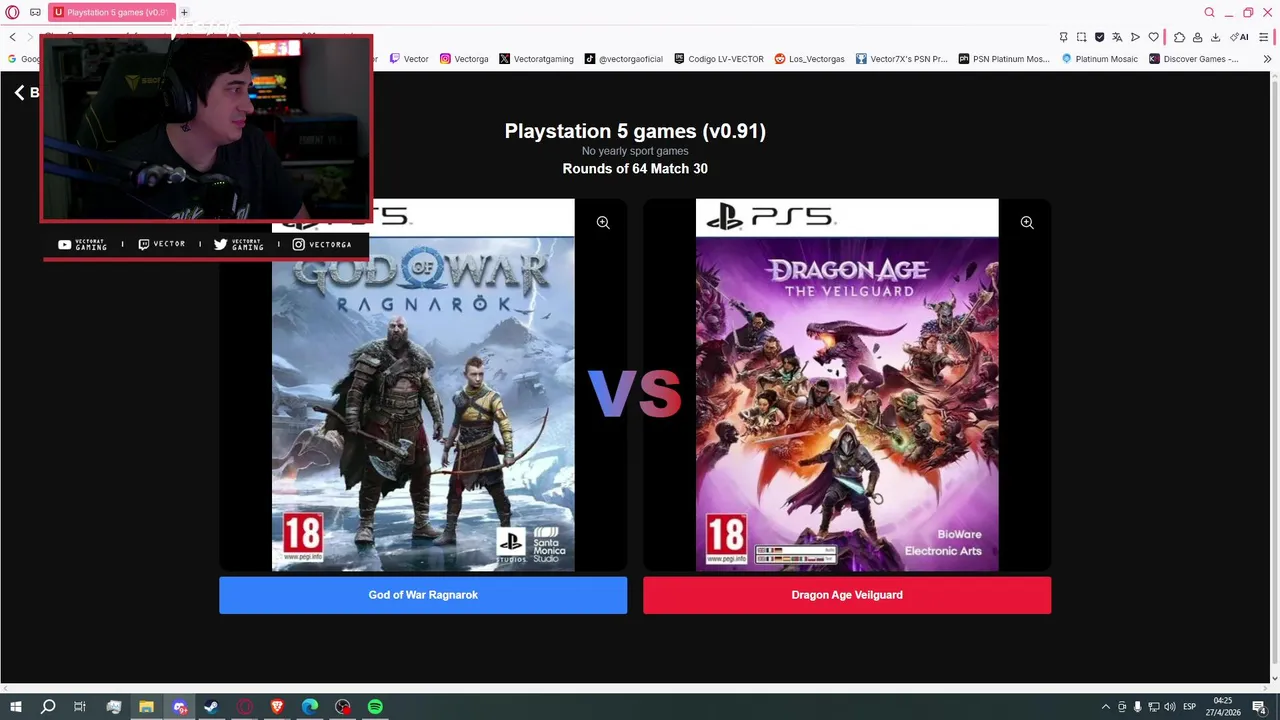This screenshot has width=1280, height=720.
Task: Open the Vectorga Instagram bookmark
Action: [464, 59]
